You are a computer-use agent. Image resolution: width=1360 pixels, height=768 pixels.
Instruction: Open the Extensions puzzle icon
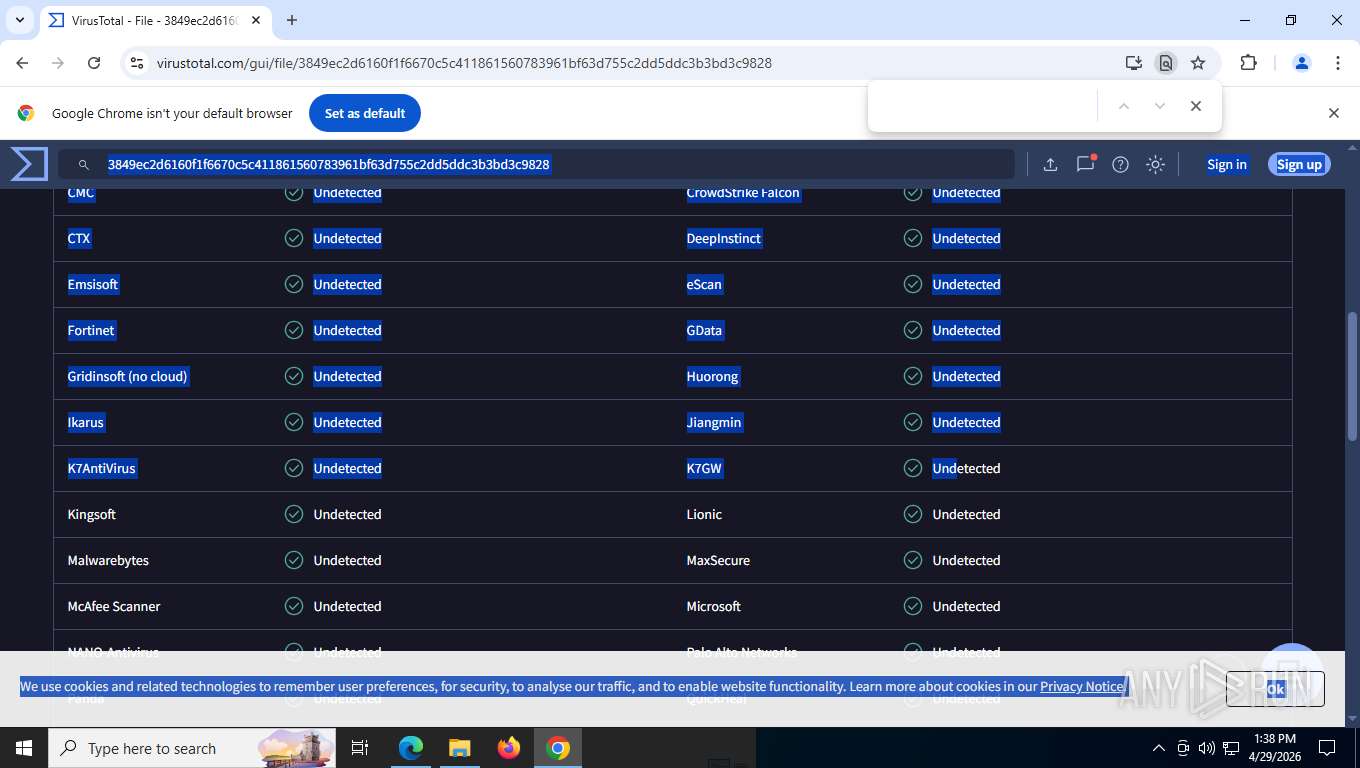(x=1248, y=63)
